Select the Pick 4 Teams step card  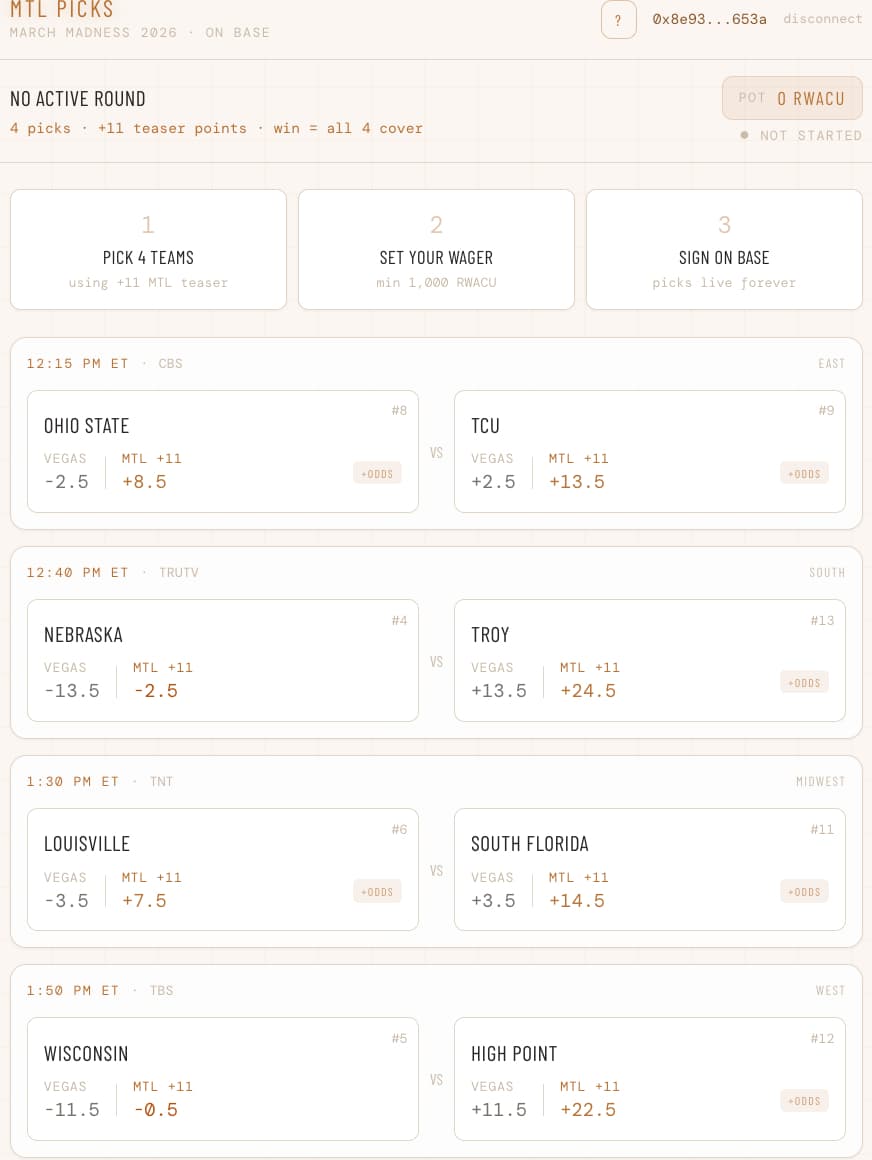[x=148, y=250]
